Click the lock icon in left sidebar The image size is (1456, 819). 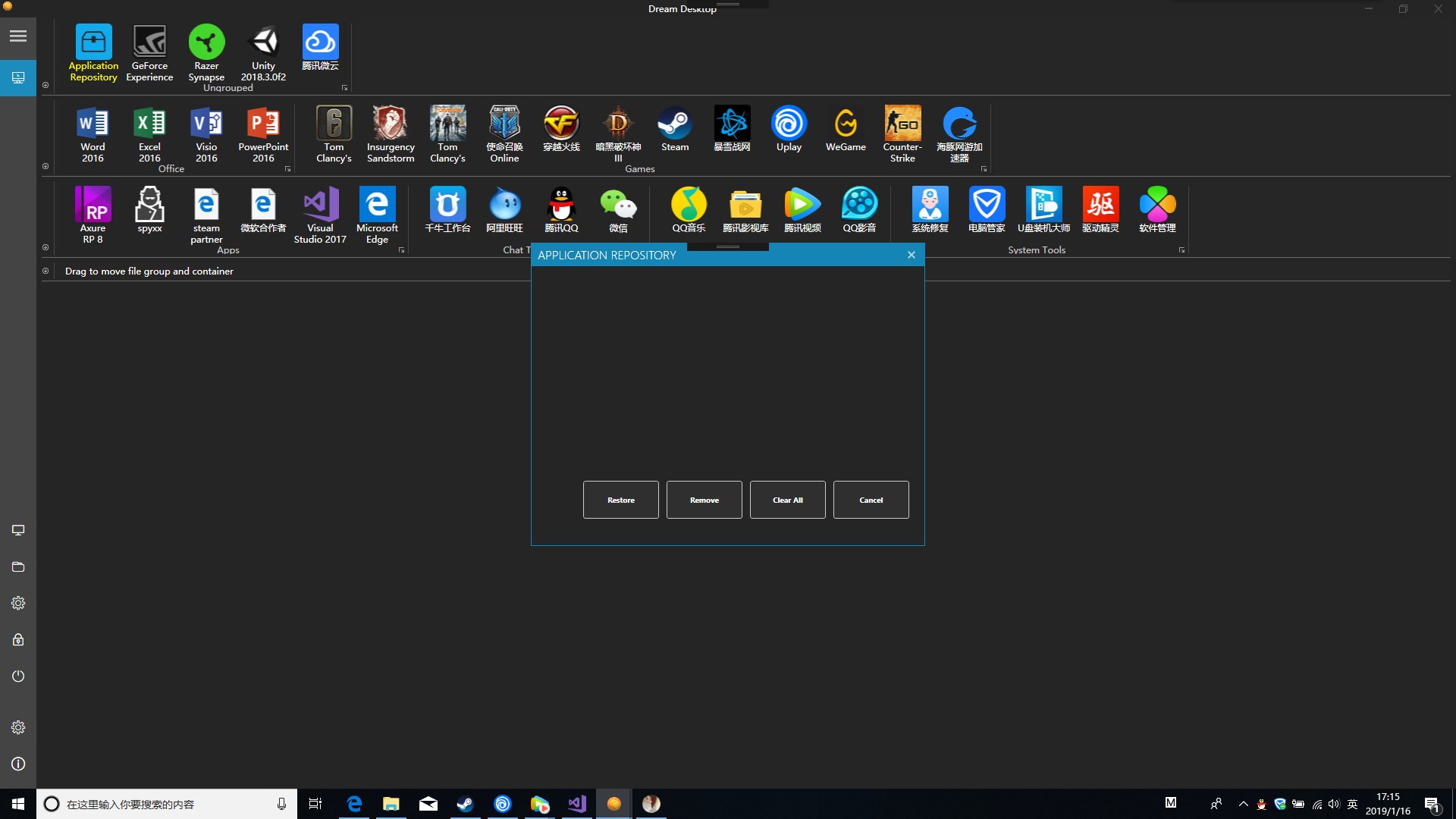pos(18,639)
